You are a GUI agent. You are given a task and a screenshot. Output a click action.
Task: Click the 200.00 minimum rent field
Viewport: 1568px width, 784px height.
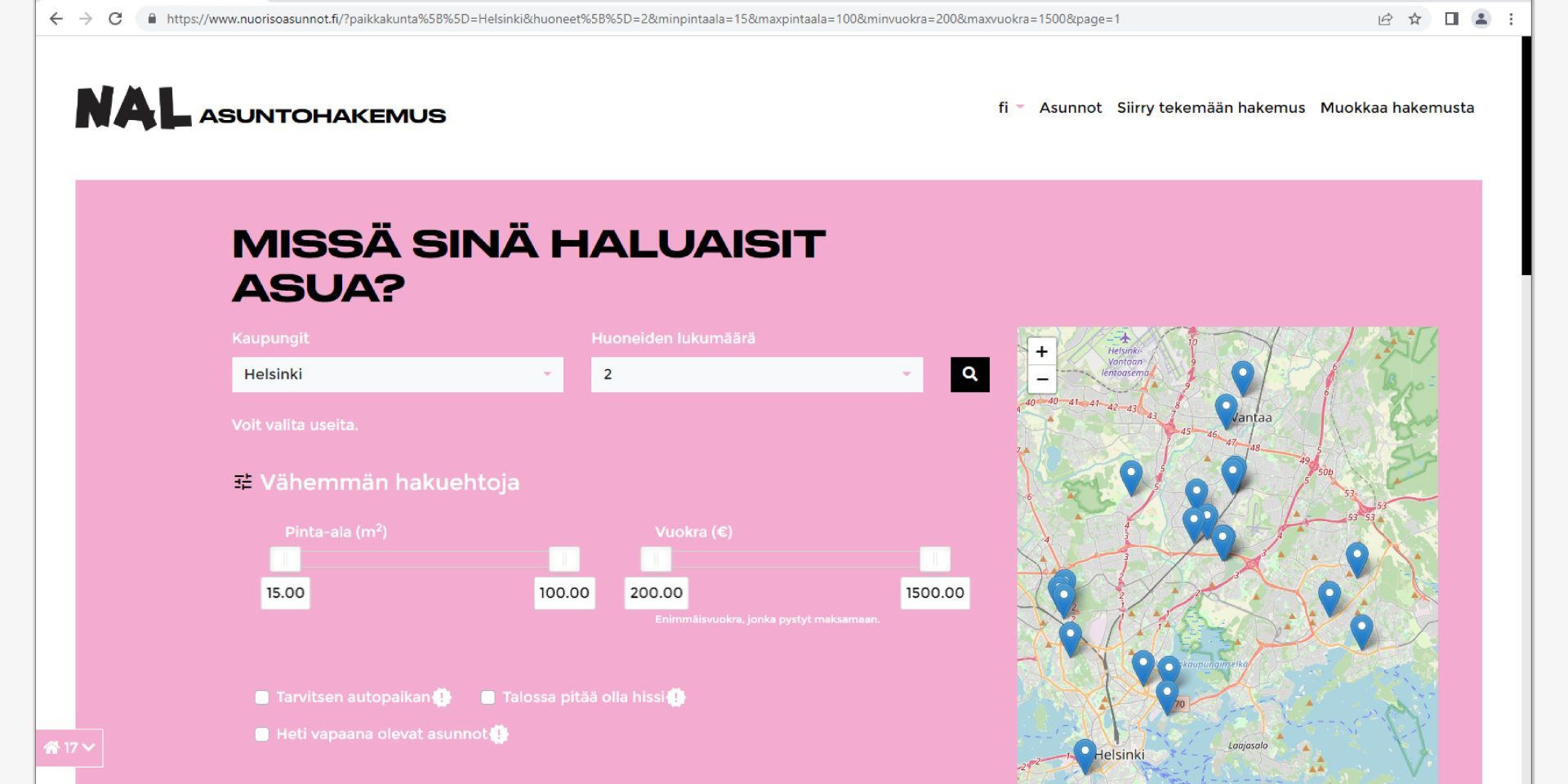coord(657,593)
